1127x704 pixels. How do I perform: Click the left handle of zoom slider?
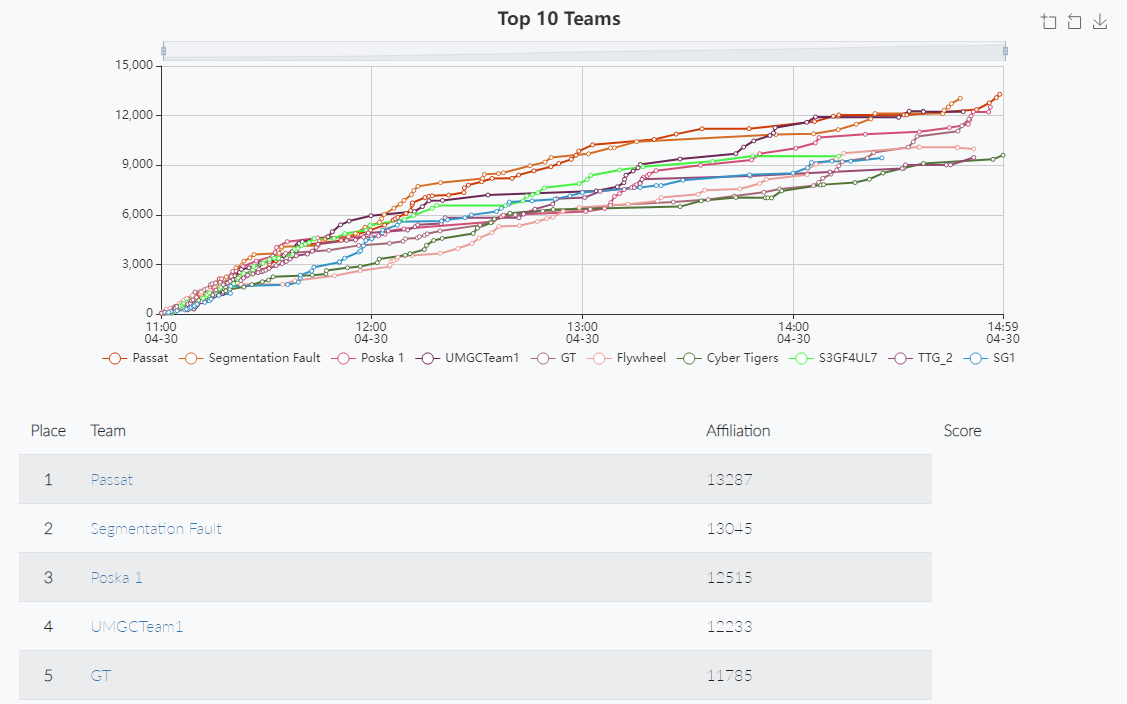(x=163, y=51)
